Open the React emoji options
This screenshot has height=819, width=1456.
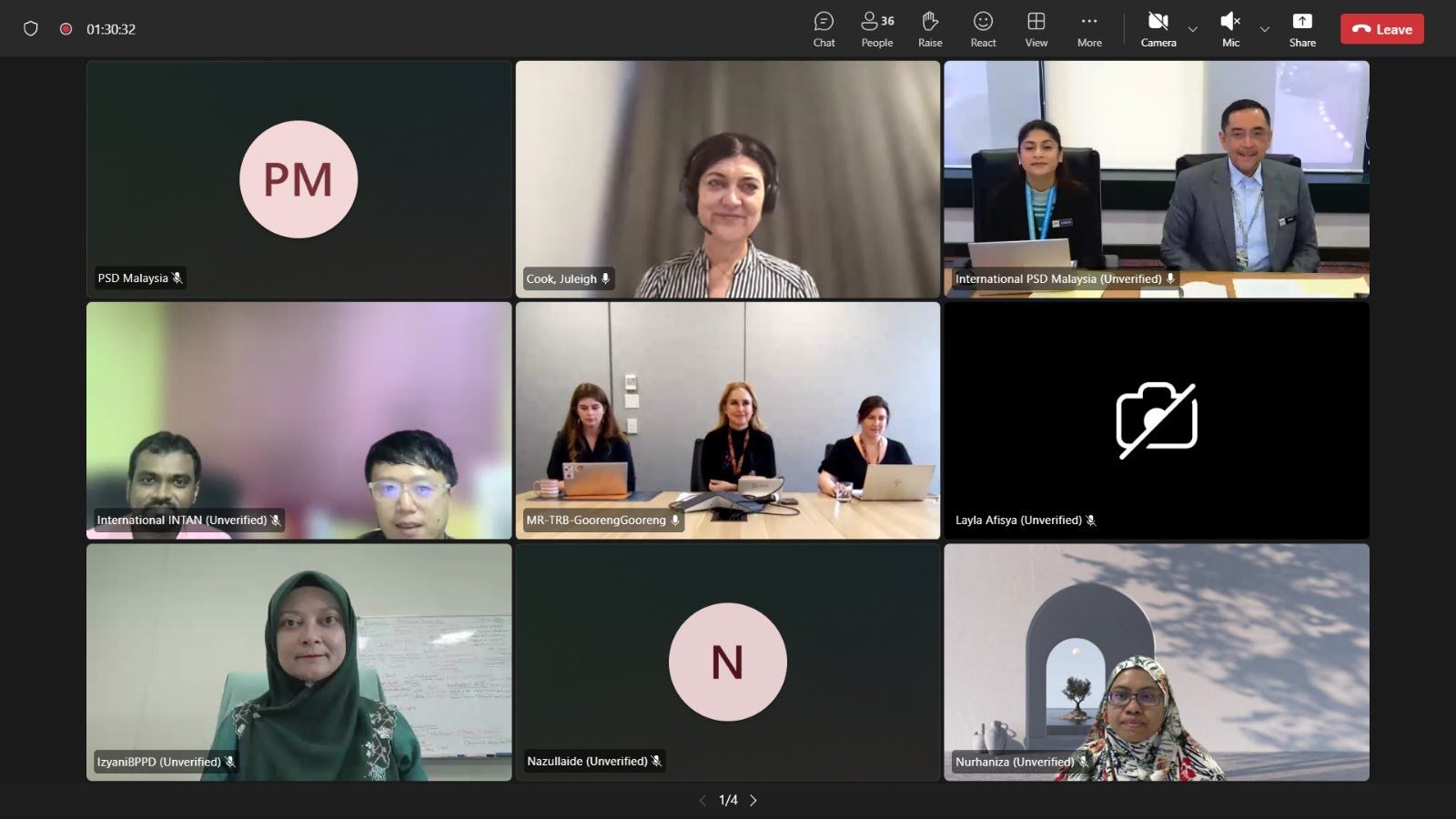click(x=983, y=29)
